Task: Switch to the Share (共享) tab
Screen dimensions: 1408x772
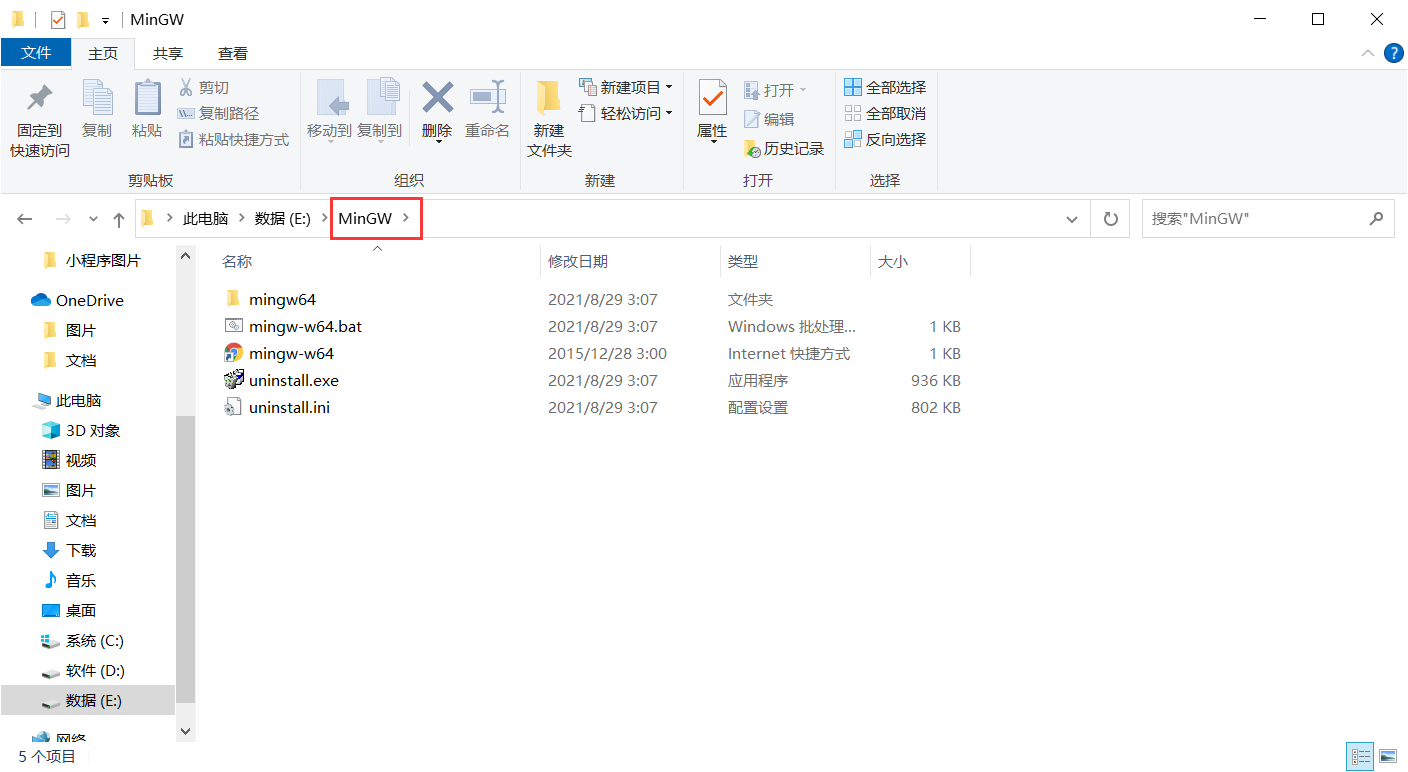Action: 168,53
